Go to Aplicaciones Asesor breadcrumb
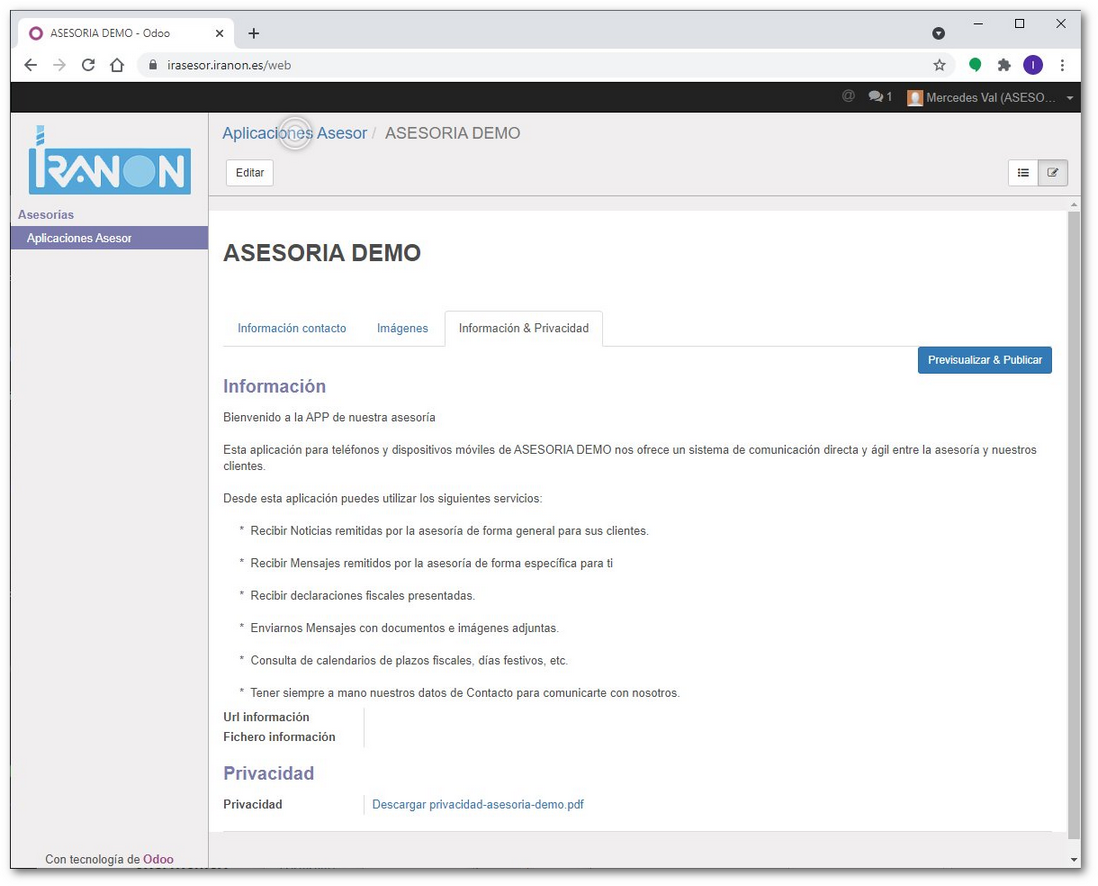 pyautogui.click(x=295, y=133)
